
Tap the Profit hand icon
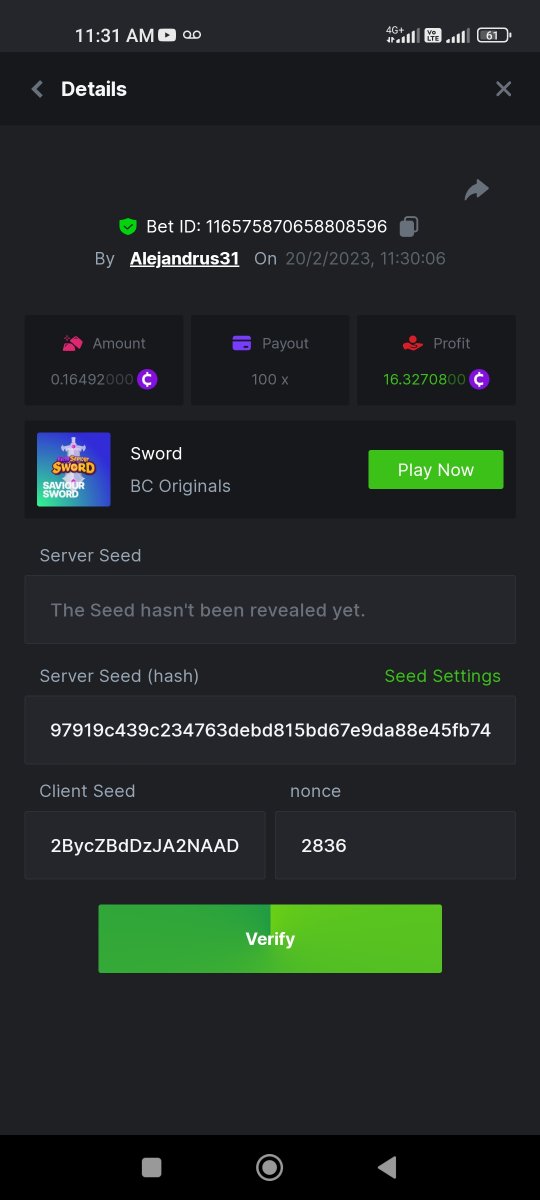(x=412, y=343)
